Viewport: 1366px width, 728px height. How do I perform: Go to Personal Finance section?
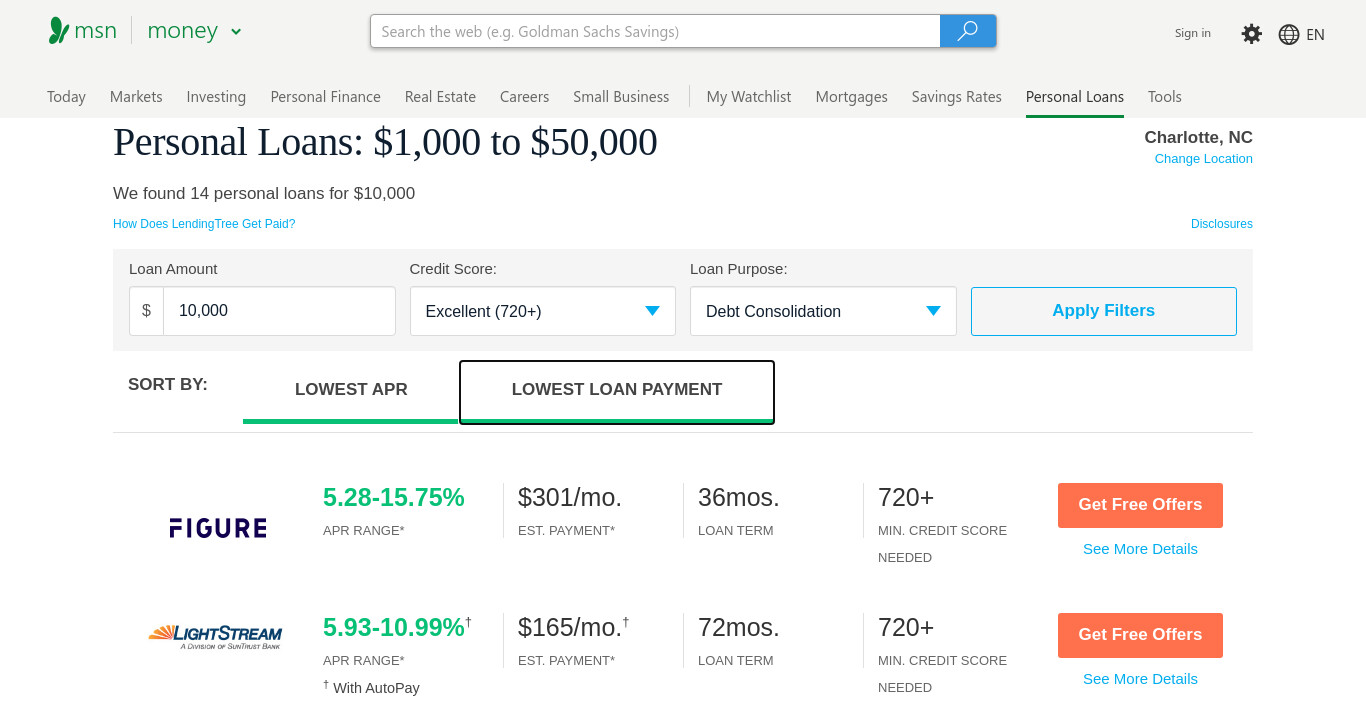(x=325, y=97)
